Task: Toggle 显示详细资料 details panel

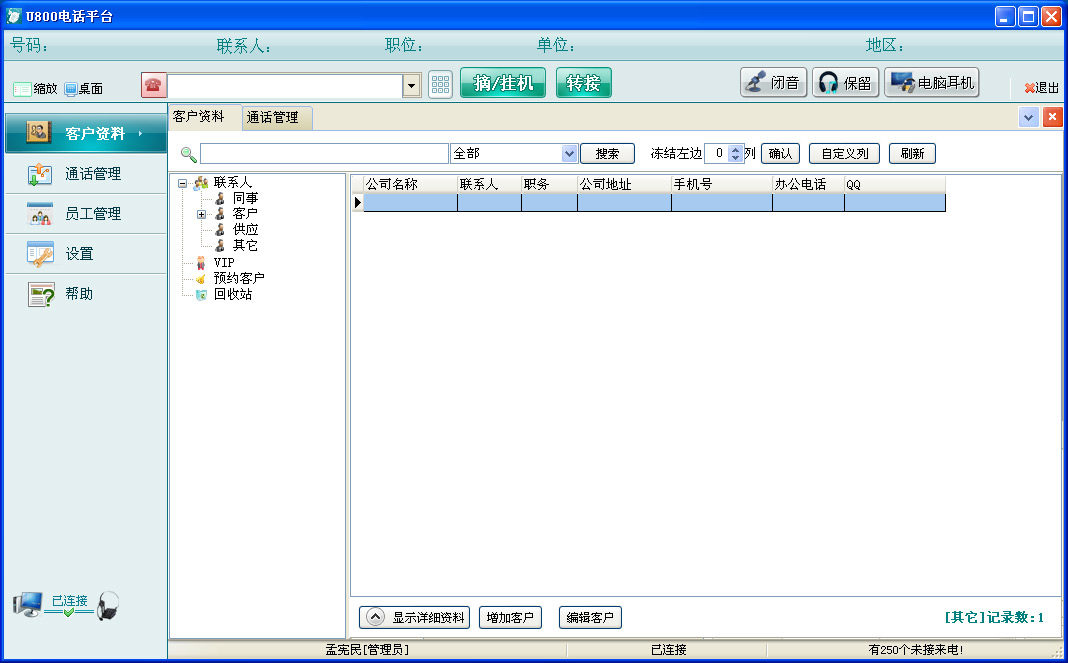Action: point(414,617)
